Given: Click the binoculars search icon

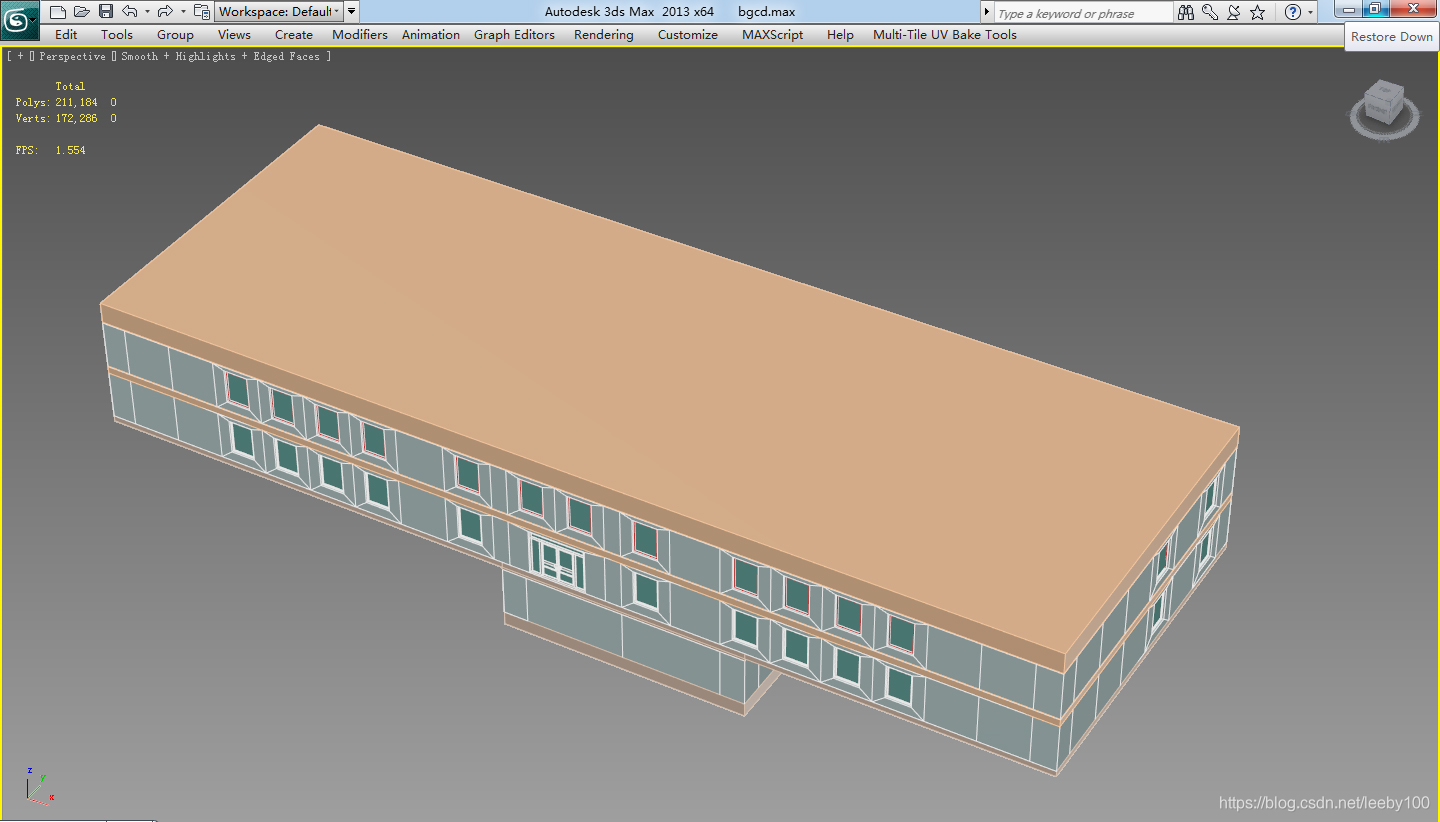Looking at the screenshot, I should (1186, 12).
